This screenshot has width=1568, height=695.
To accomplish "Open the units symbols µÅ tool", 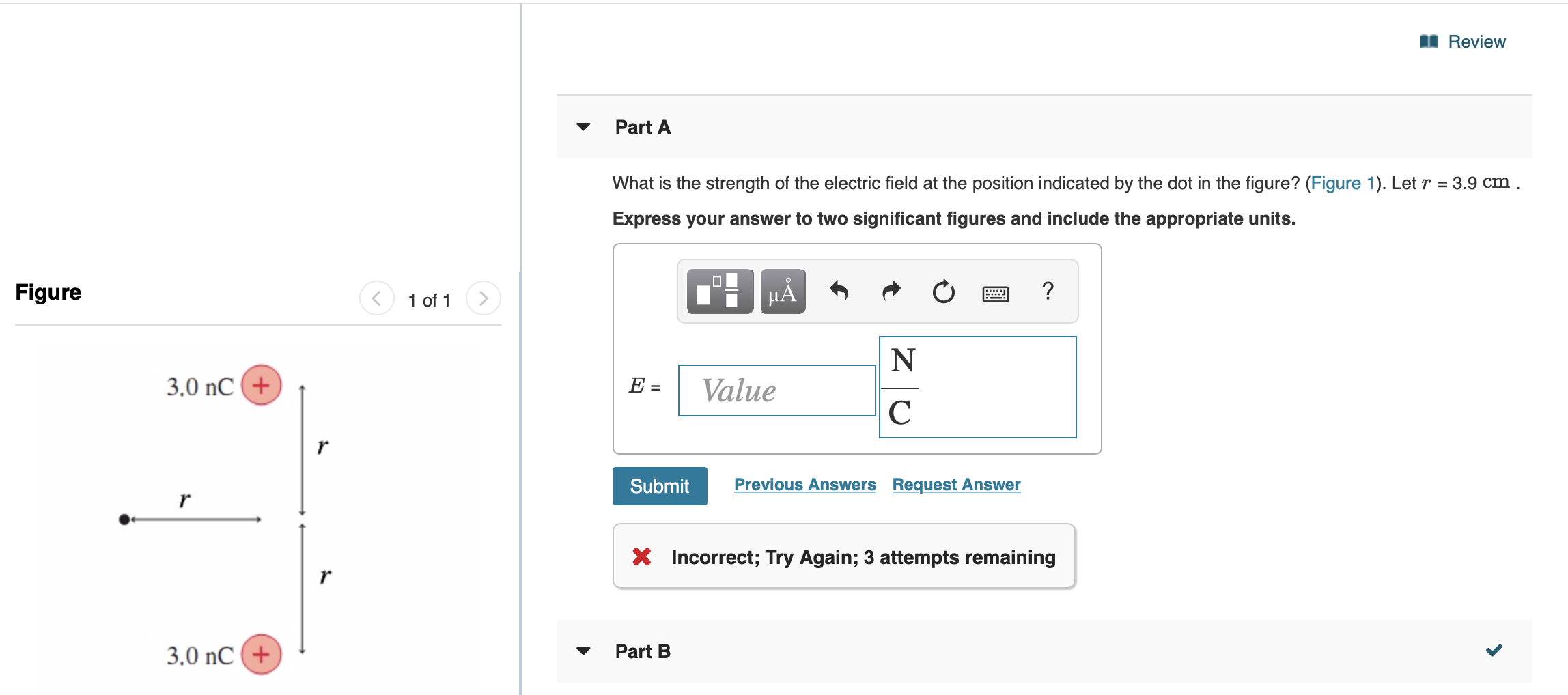I will click(783, 292).
